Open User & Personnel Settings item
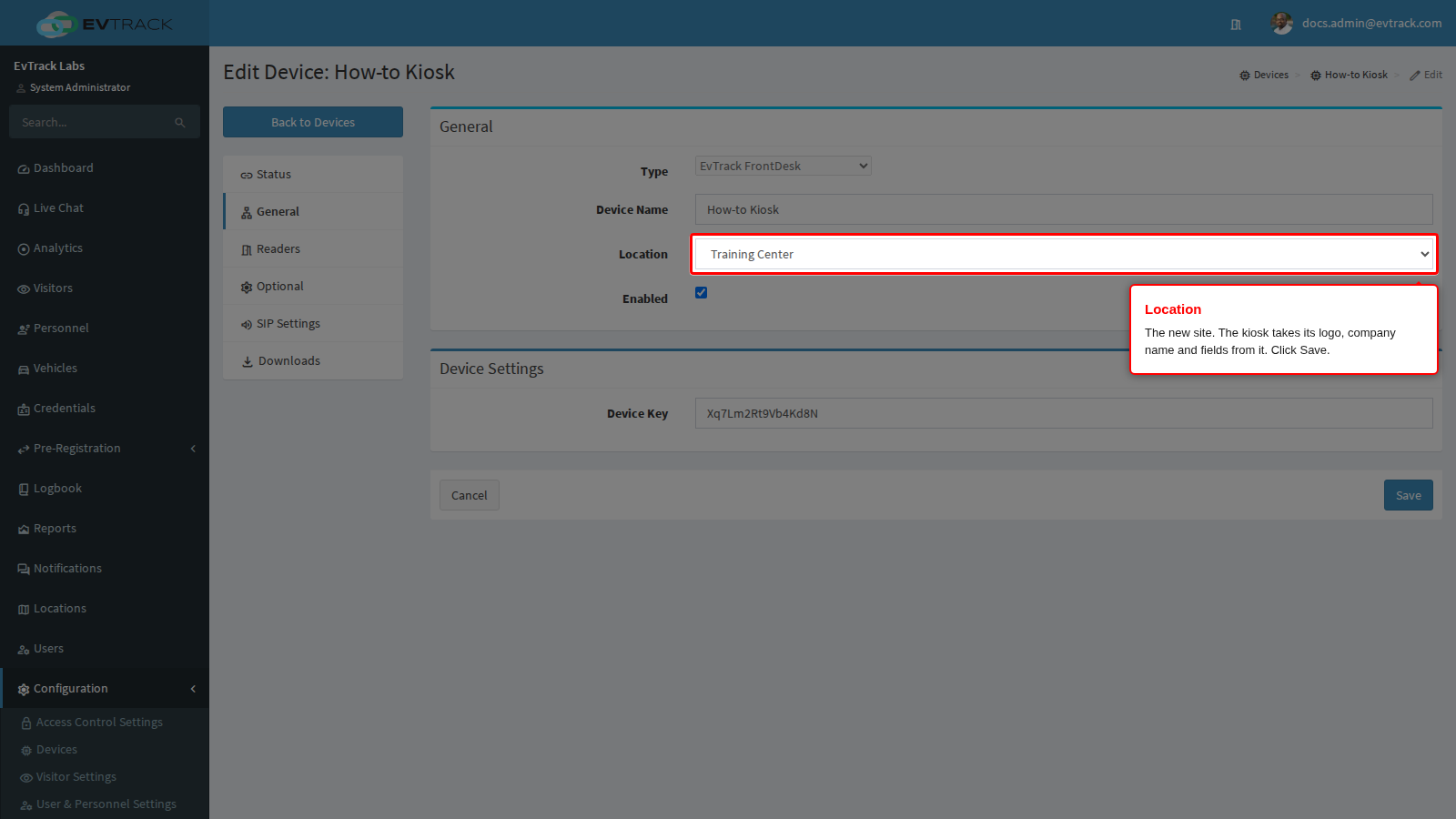This screenshot has height=819, width=1456. point(106,804)
